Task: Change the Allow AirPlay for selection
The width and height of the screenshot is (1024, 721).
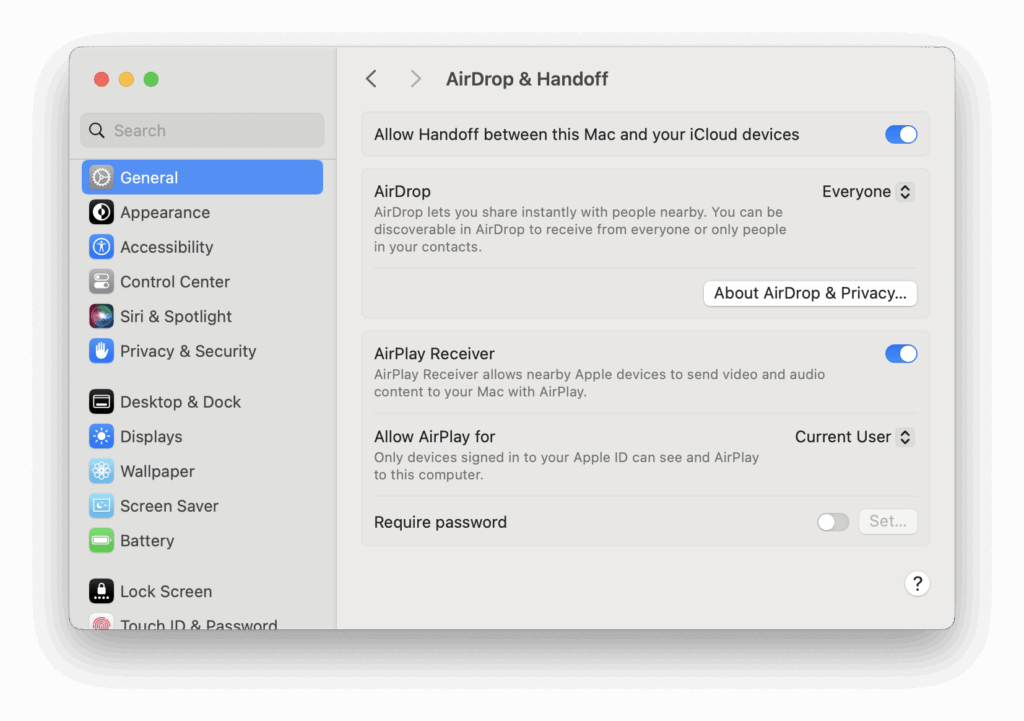Action: (853, 436)
